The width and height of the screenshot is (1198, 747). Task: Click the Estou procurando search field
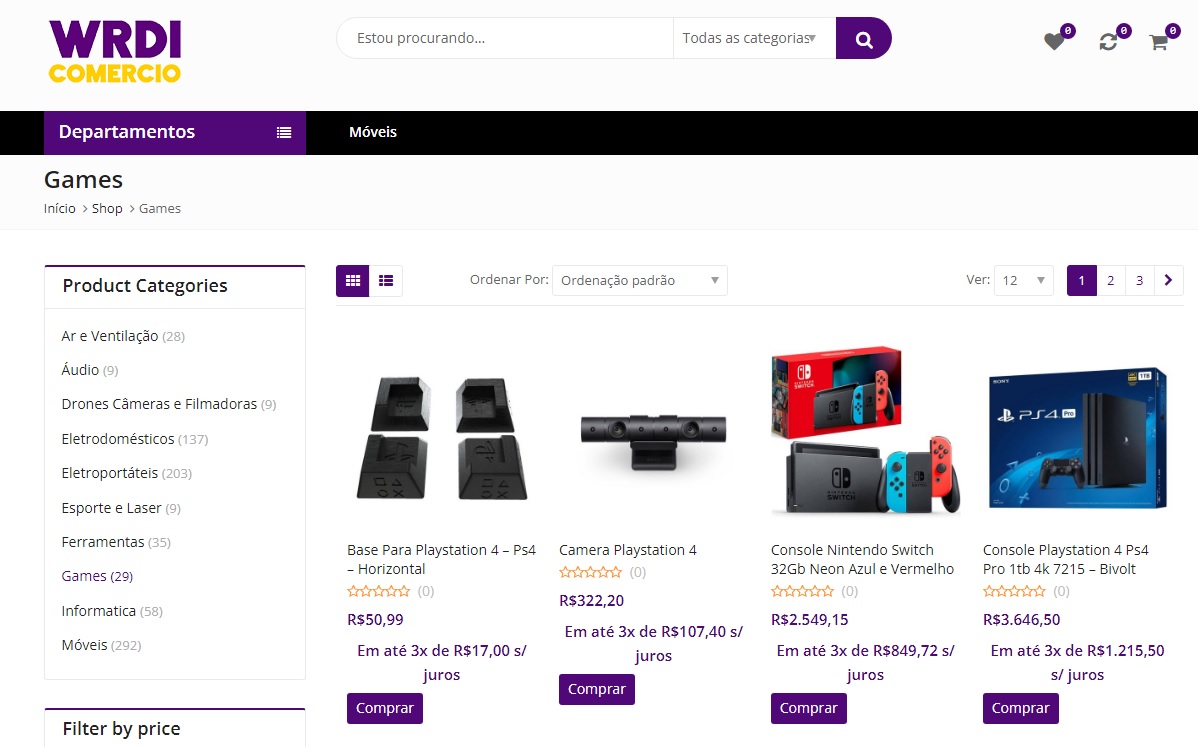point(505,38)
